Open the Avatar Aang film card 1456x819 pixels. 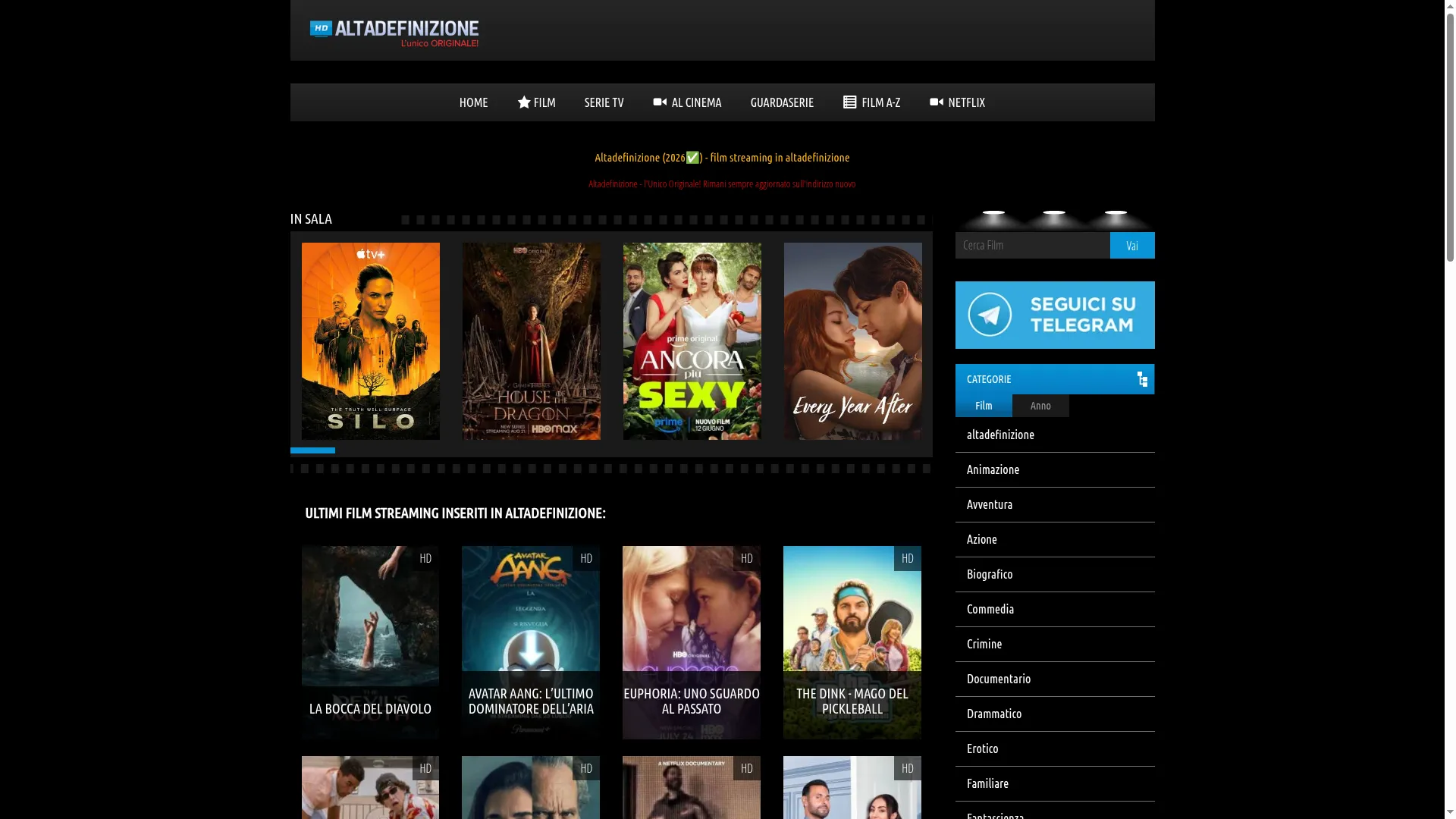pos(531,642)
